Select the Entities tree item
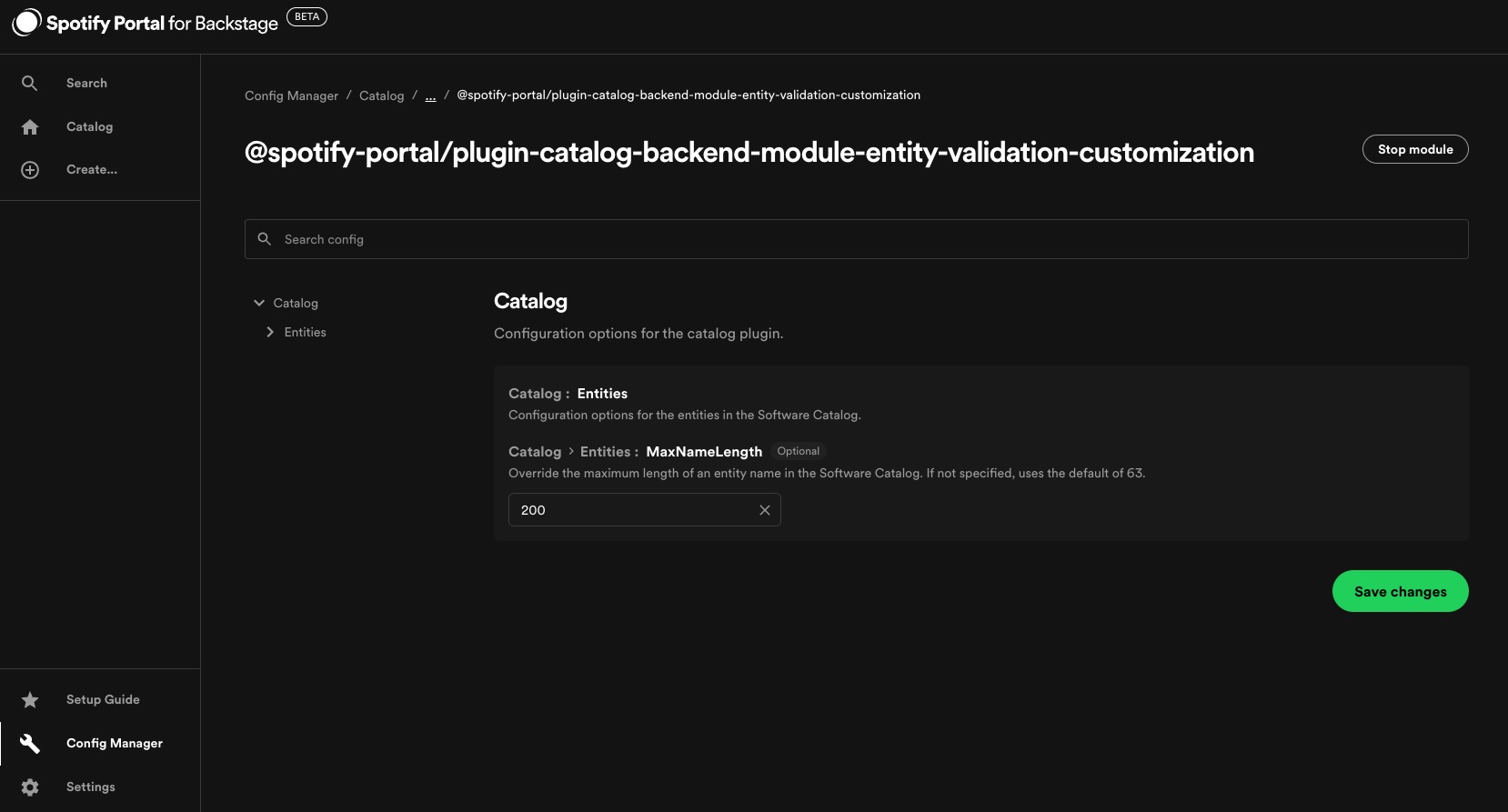The width and height of the screenshot is (1508, 812). pos(305,332)
